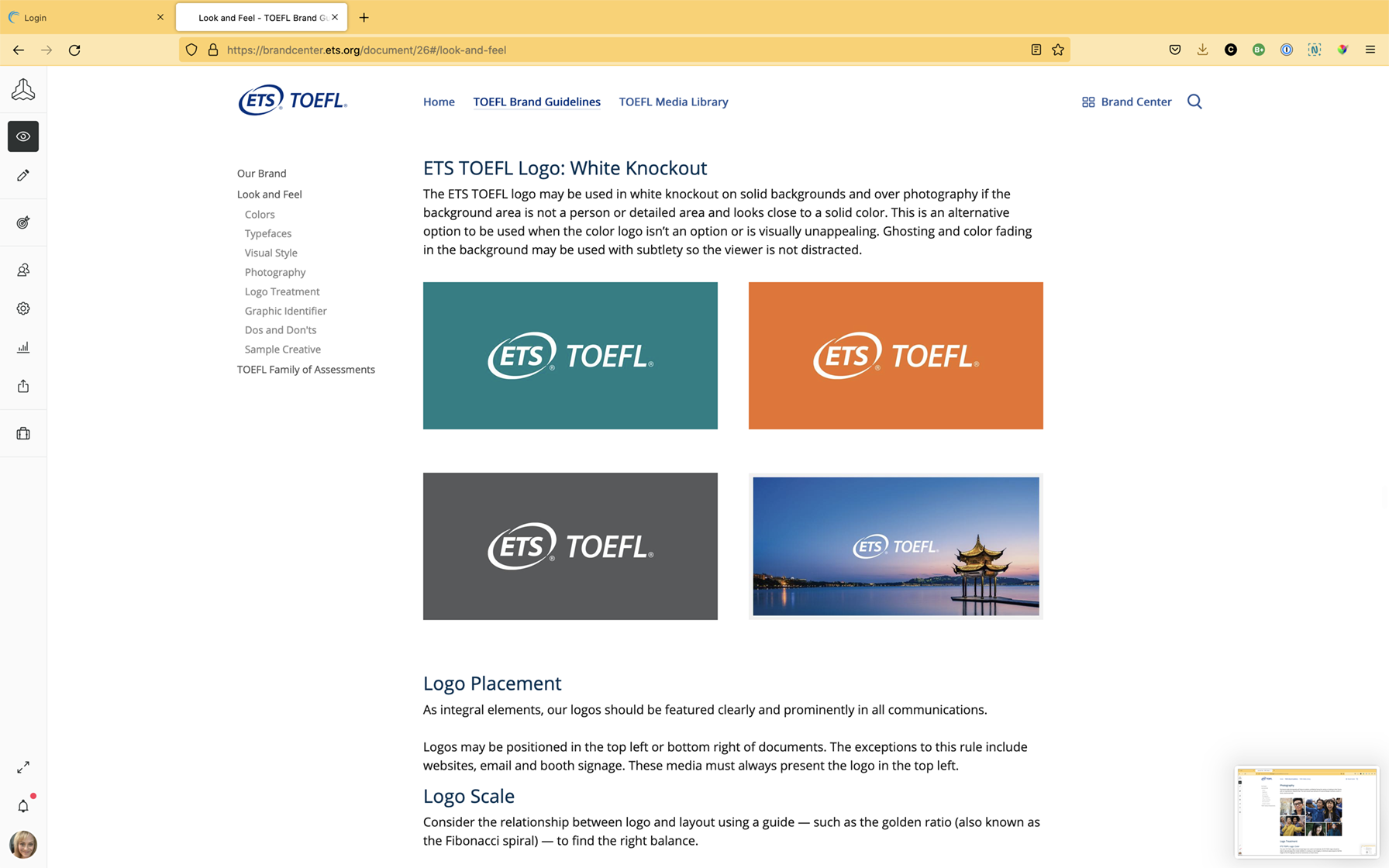Click the expand arrows icon
Image resolution: width=1389 pixels, height=868 pixels.
click(x=23, y=767)
